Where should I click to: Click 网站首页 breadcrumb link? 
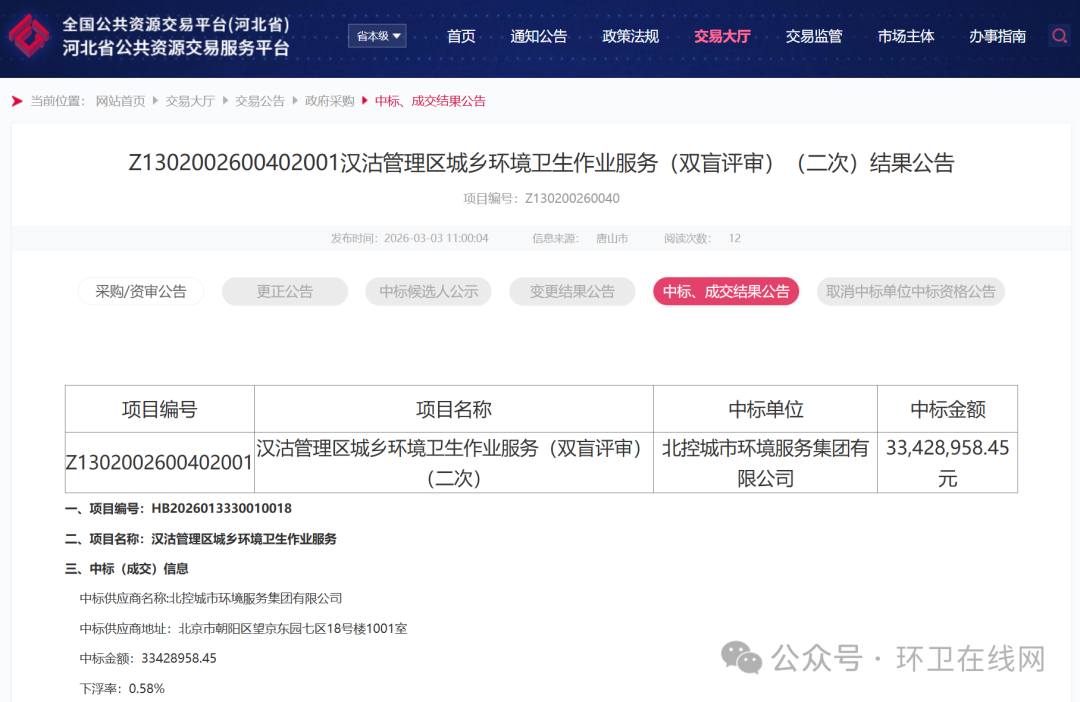click(x=121, y=101)
